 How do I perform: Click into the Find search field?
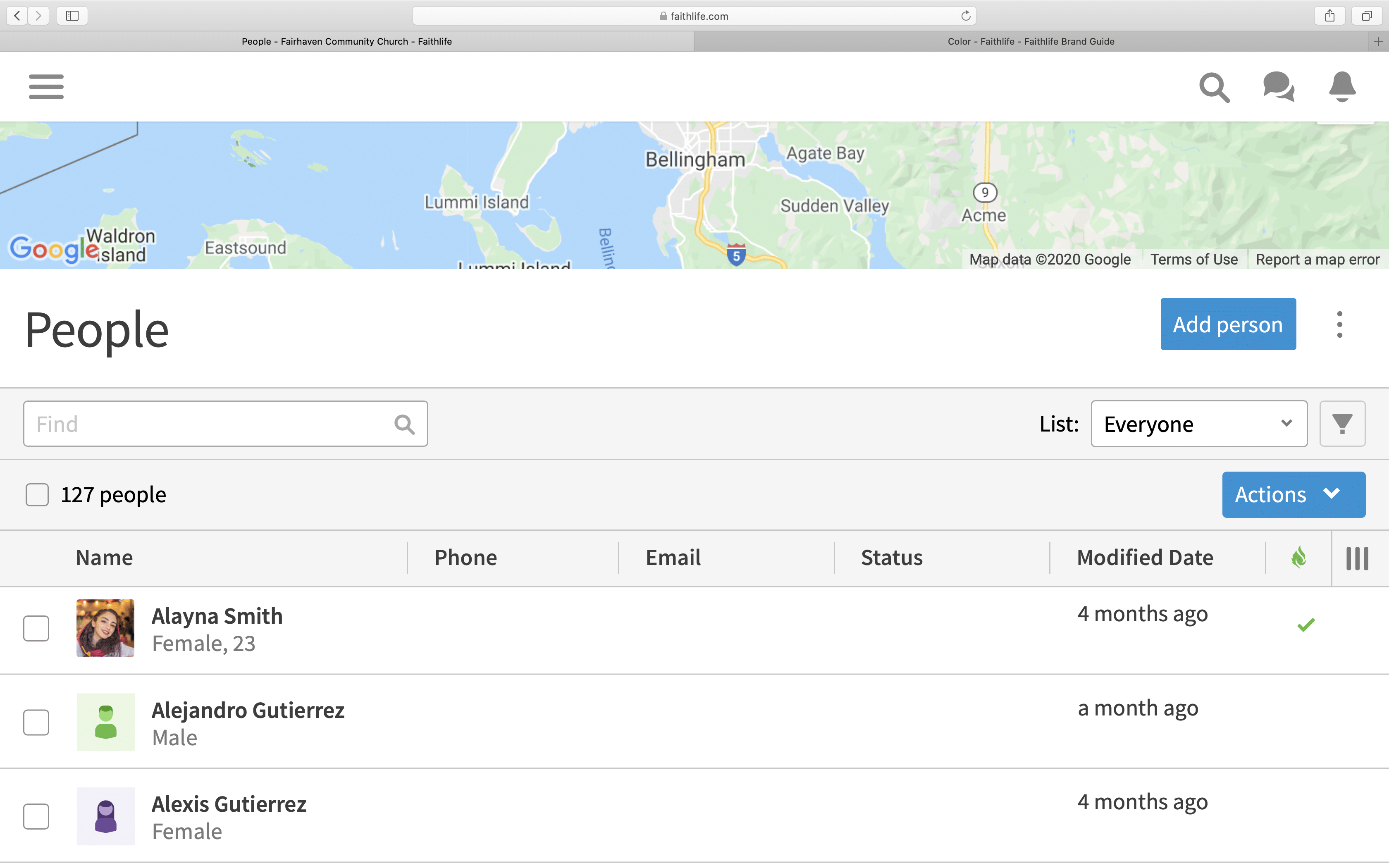(x=225, y=424)
